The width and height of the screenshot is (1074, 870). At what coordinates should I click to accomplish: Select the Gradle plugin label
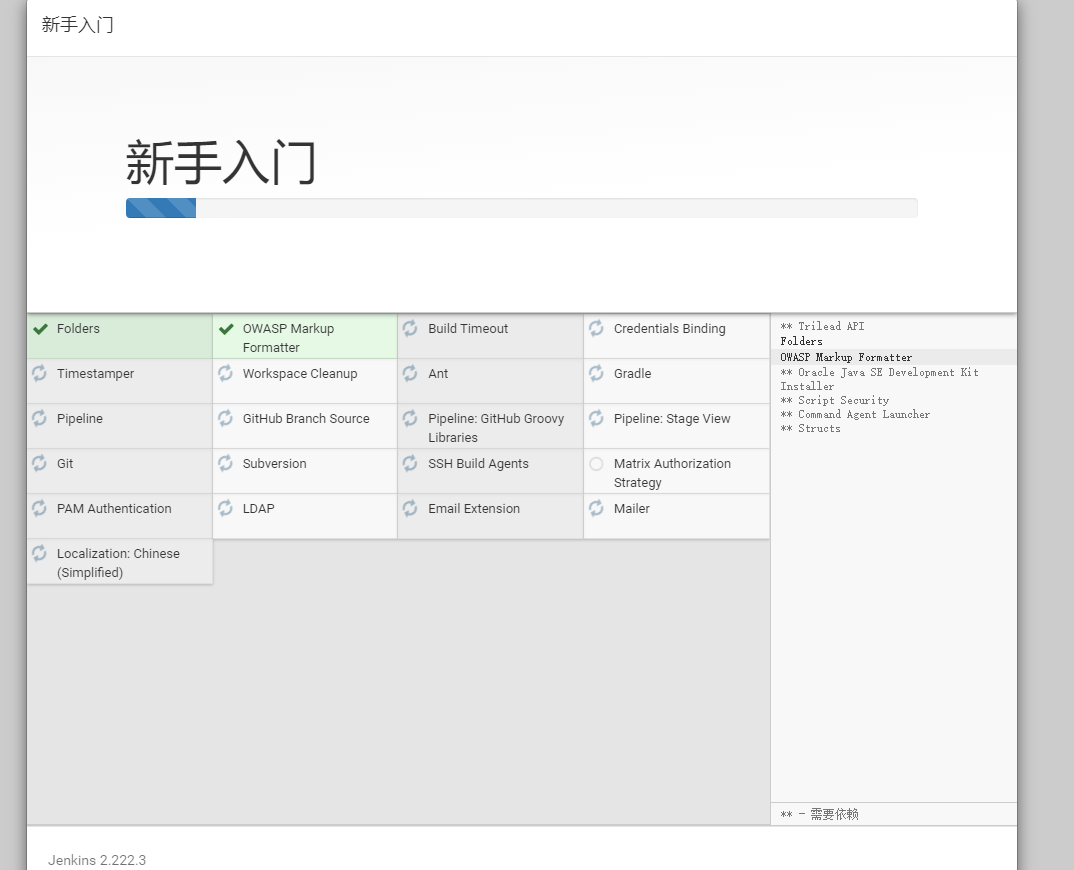pos(632,374)
